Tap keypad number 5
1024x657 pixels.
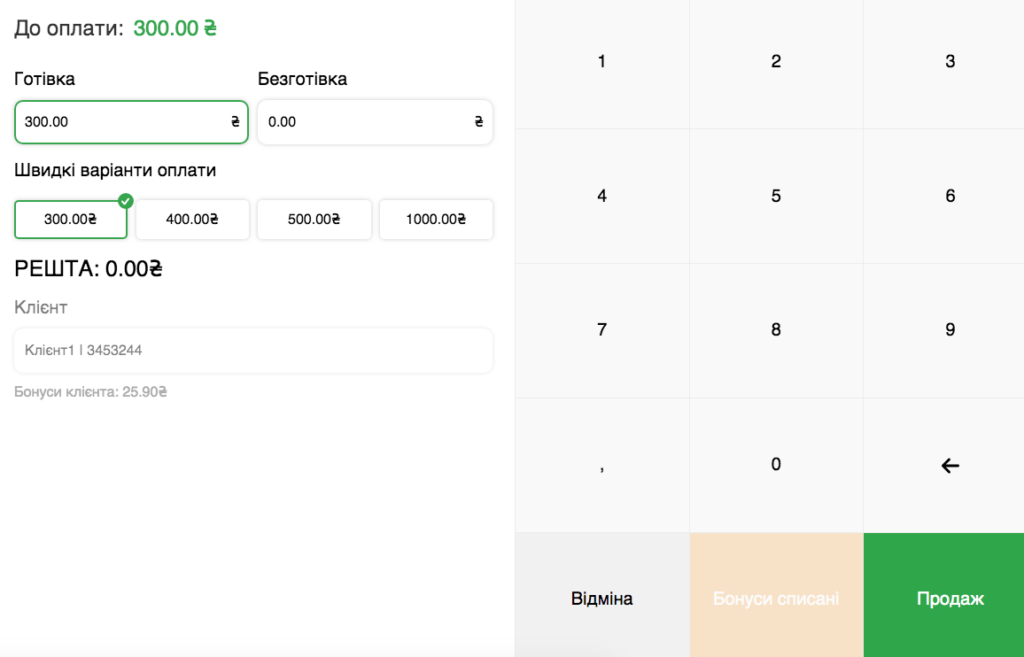(776, 196)
